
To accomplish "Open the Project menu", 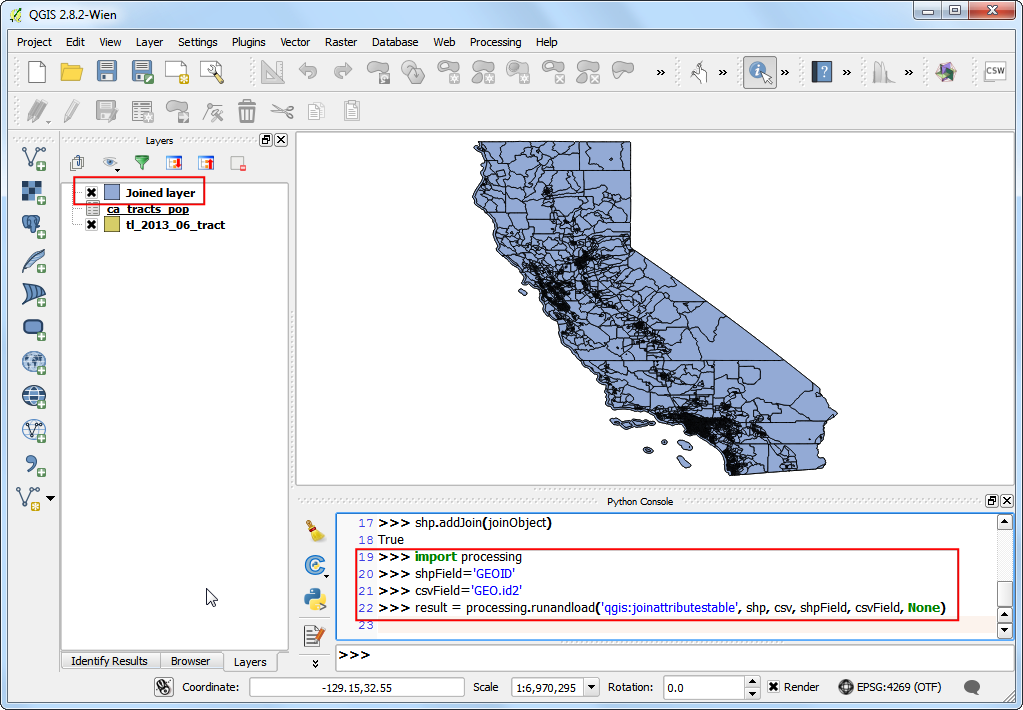I will (x=34, y=42).
